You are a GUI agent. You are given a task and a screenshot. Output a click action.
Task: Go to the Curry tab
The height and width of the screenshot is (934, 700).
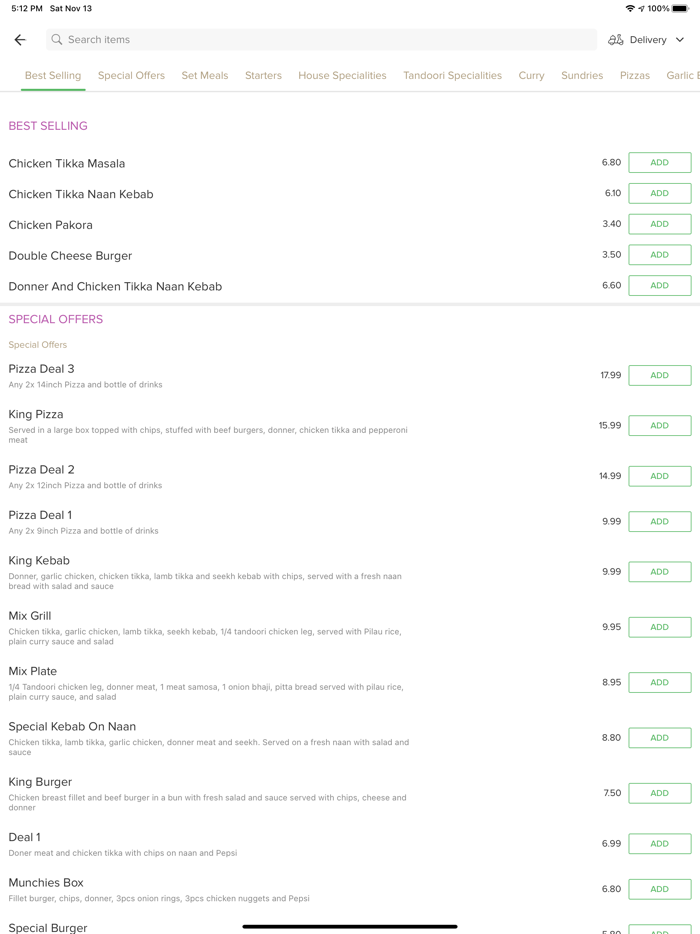tap(531, 76)
